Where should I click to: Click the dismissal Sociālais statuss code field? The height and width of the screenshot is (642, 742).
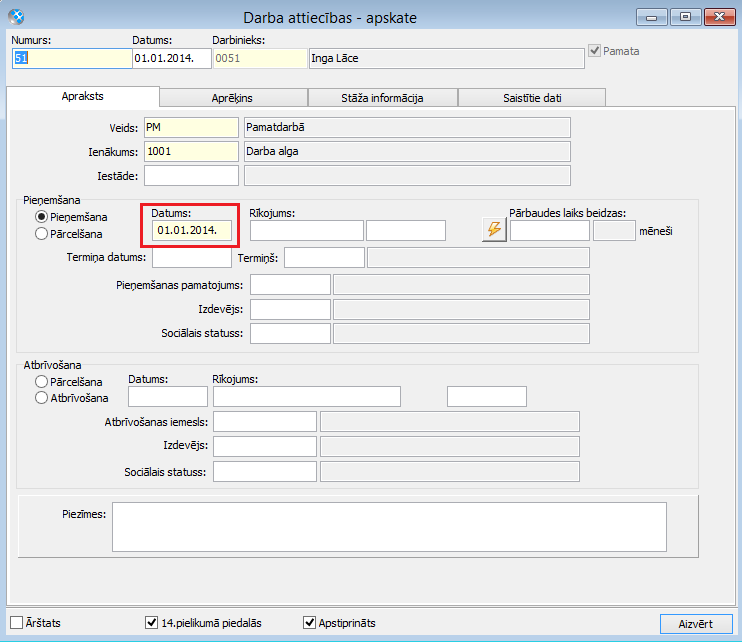[x=265, y=472]
